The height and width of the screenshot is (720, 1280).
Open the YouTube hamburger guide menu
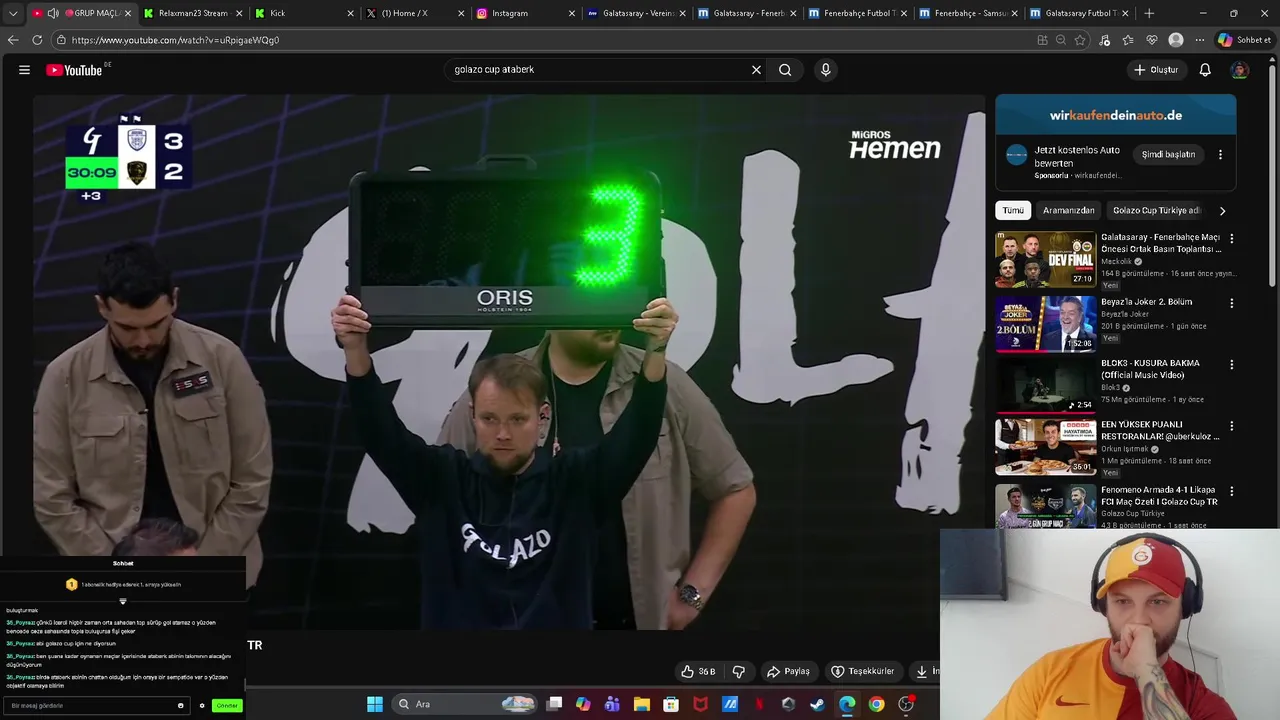[x=24, y=70]
